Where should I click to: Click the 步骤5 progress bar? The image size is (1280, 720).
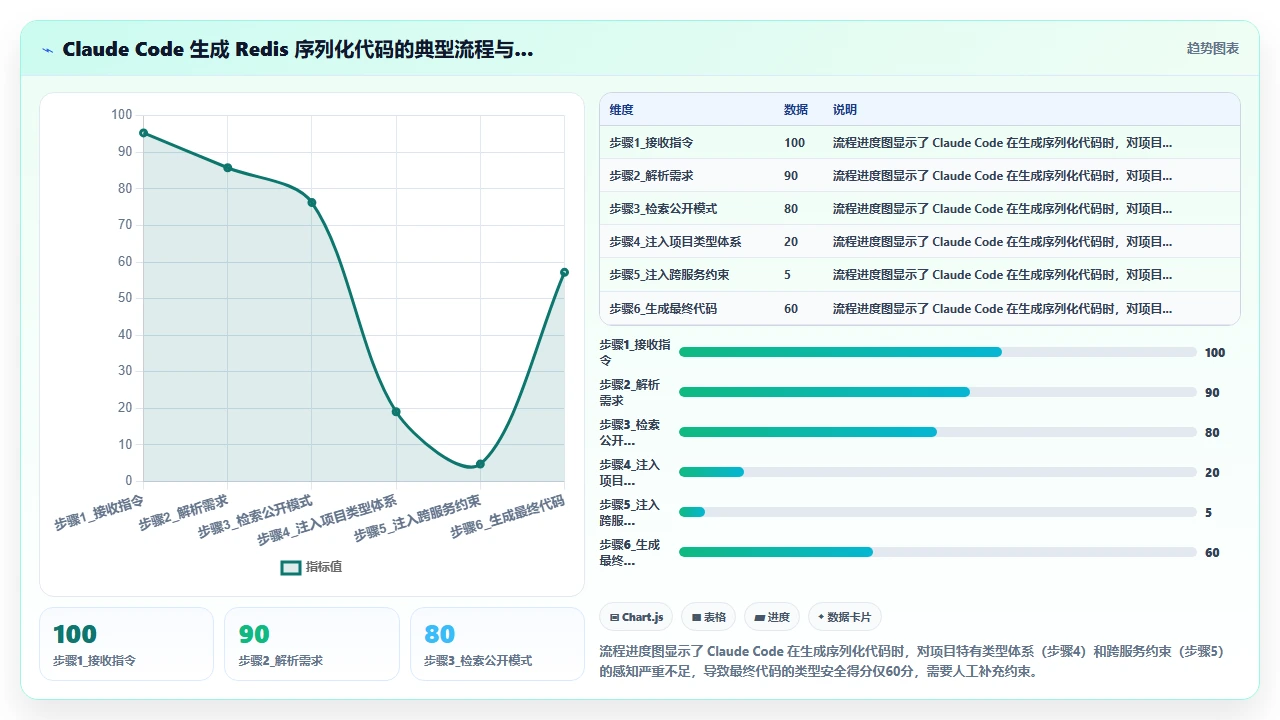938,512
